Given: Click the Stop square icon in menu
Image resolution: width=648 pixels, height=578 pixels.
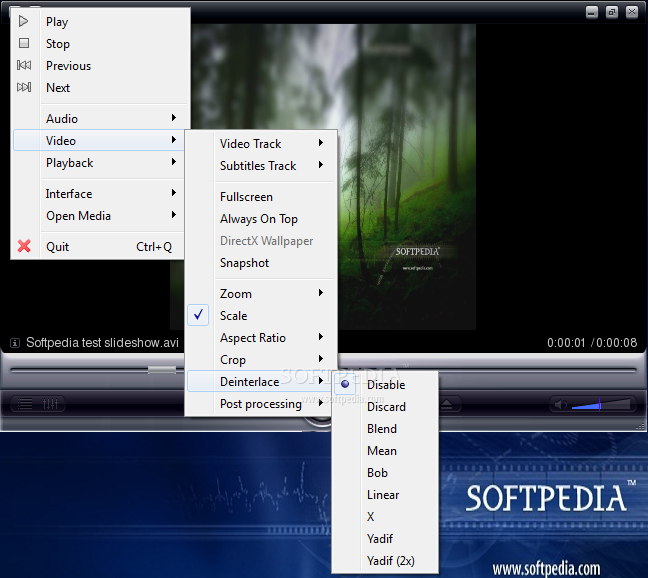Looking at the screenshot, I should point(24,43).
